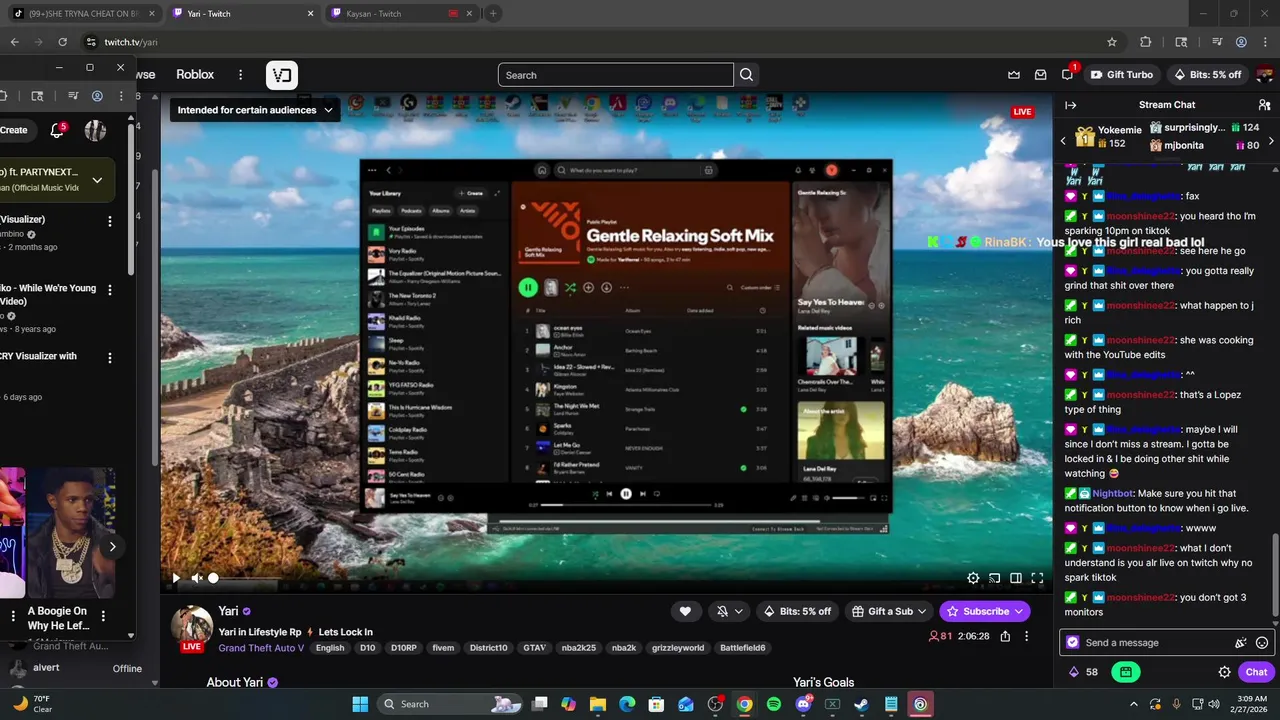
Task: Toggle theatre mode on the player
Action: (x=1016, y=578)
